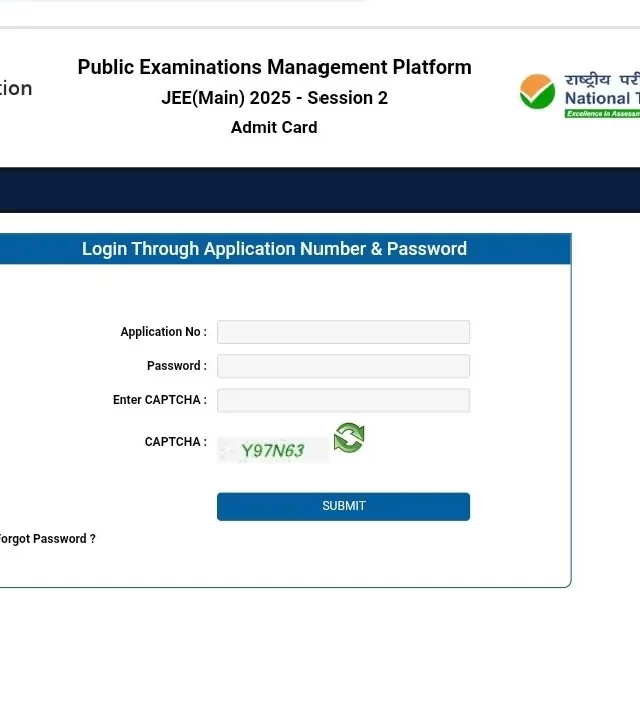Click the dark navy navigation bar
640x727 pixels.
click(x=320, y=191)
